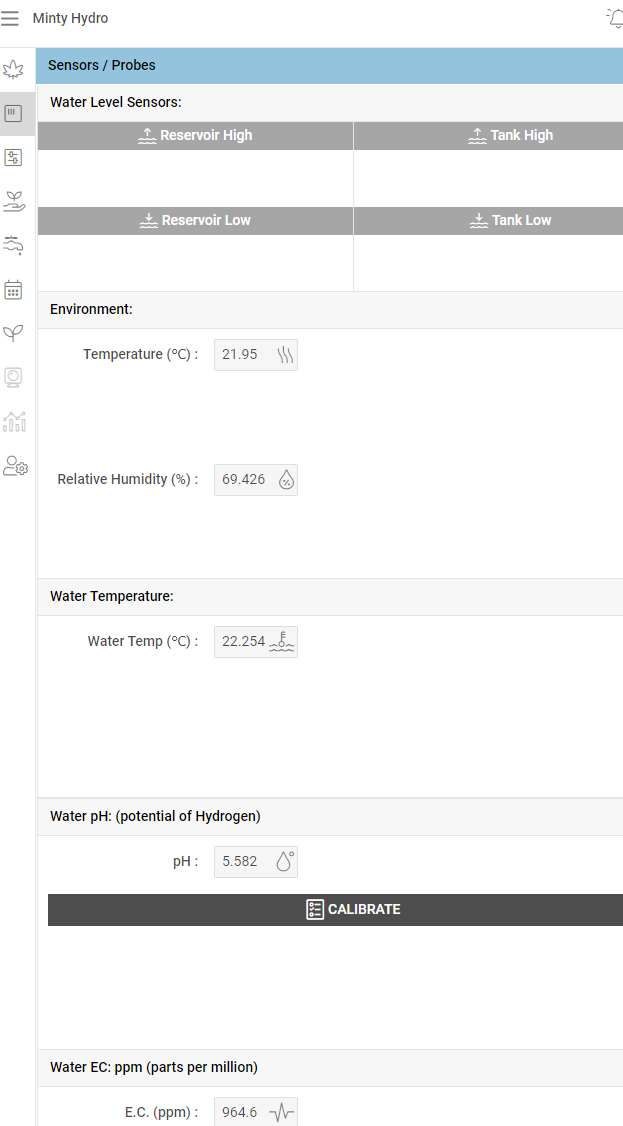Open the webcam sidebar icon
The width and height of the screenshot is (623, 1126).
(14, 377)
